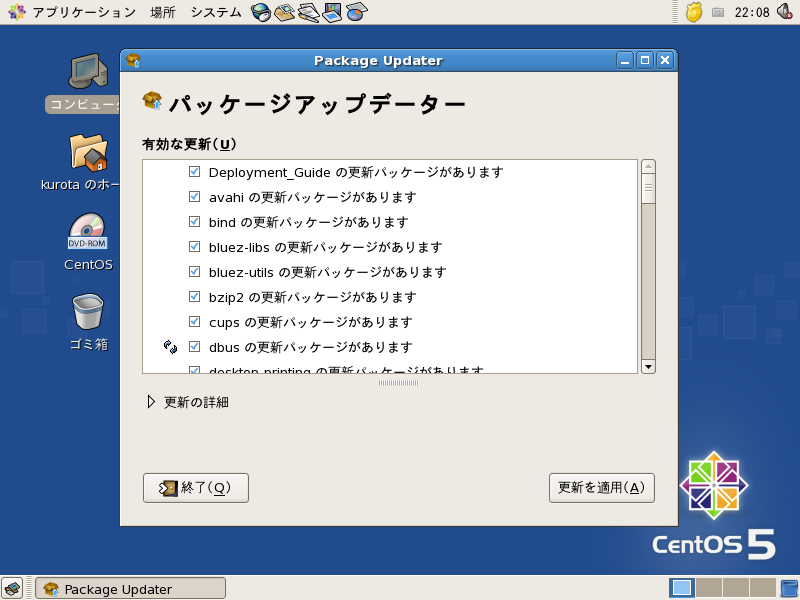Select the 'cups の更新パッケージがあります' row text
Viewport: 800px width, 600px height.
[310, 322]
